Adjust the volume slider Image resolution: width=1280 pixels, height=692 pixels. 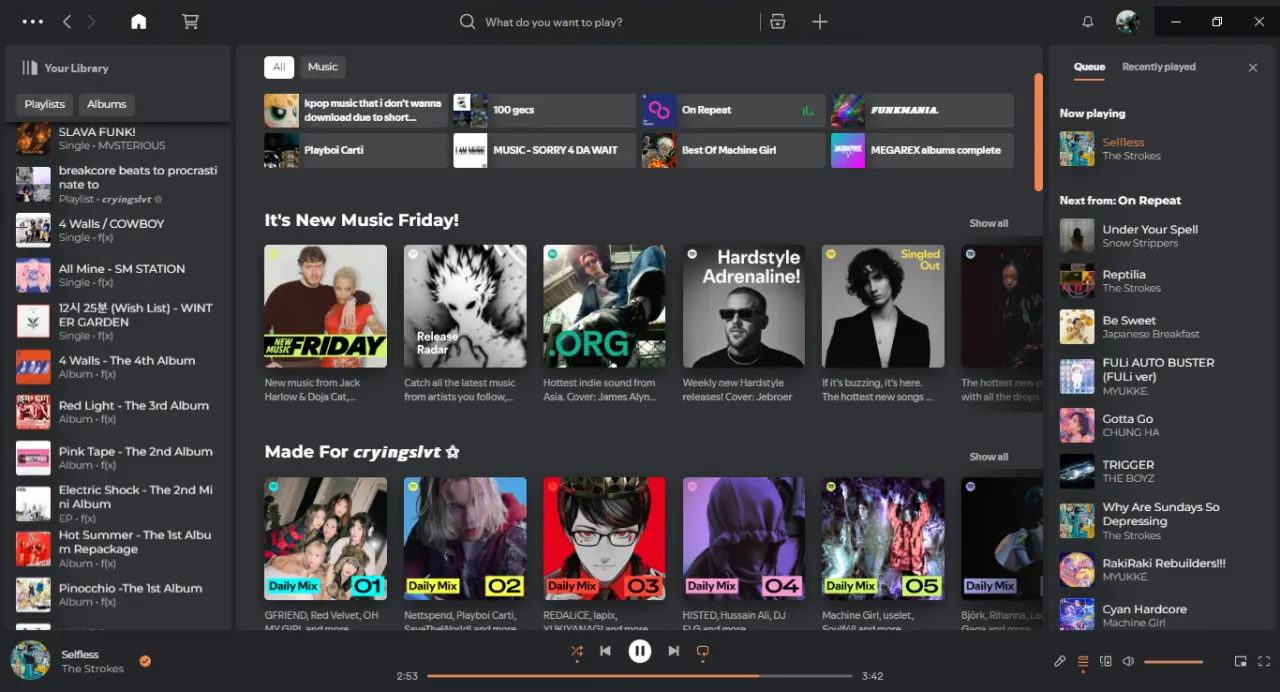[x=1174, y=661]
